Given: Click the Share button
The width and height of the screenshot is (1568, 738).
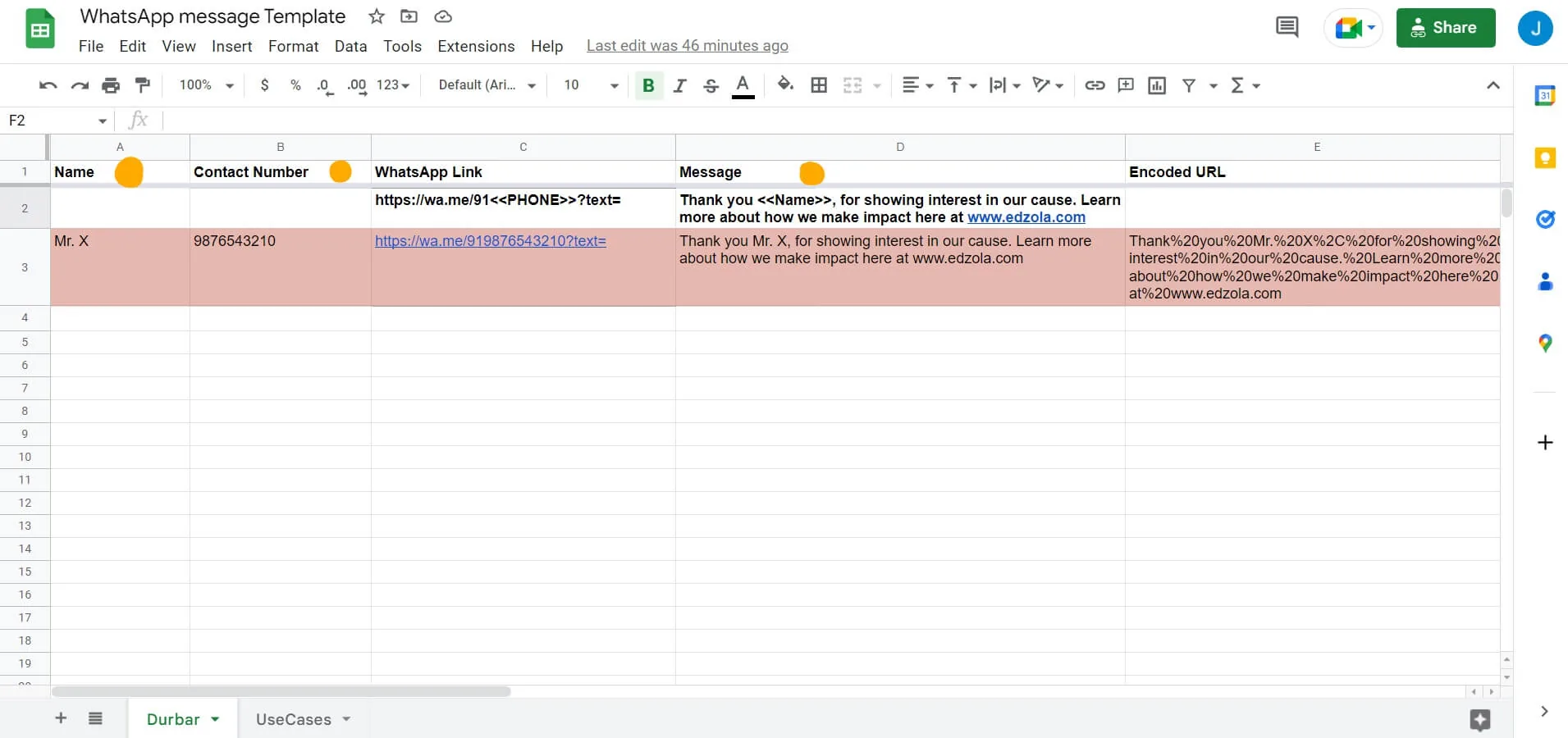Looking at the screenshot, I should coord(1446,28).
